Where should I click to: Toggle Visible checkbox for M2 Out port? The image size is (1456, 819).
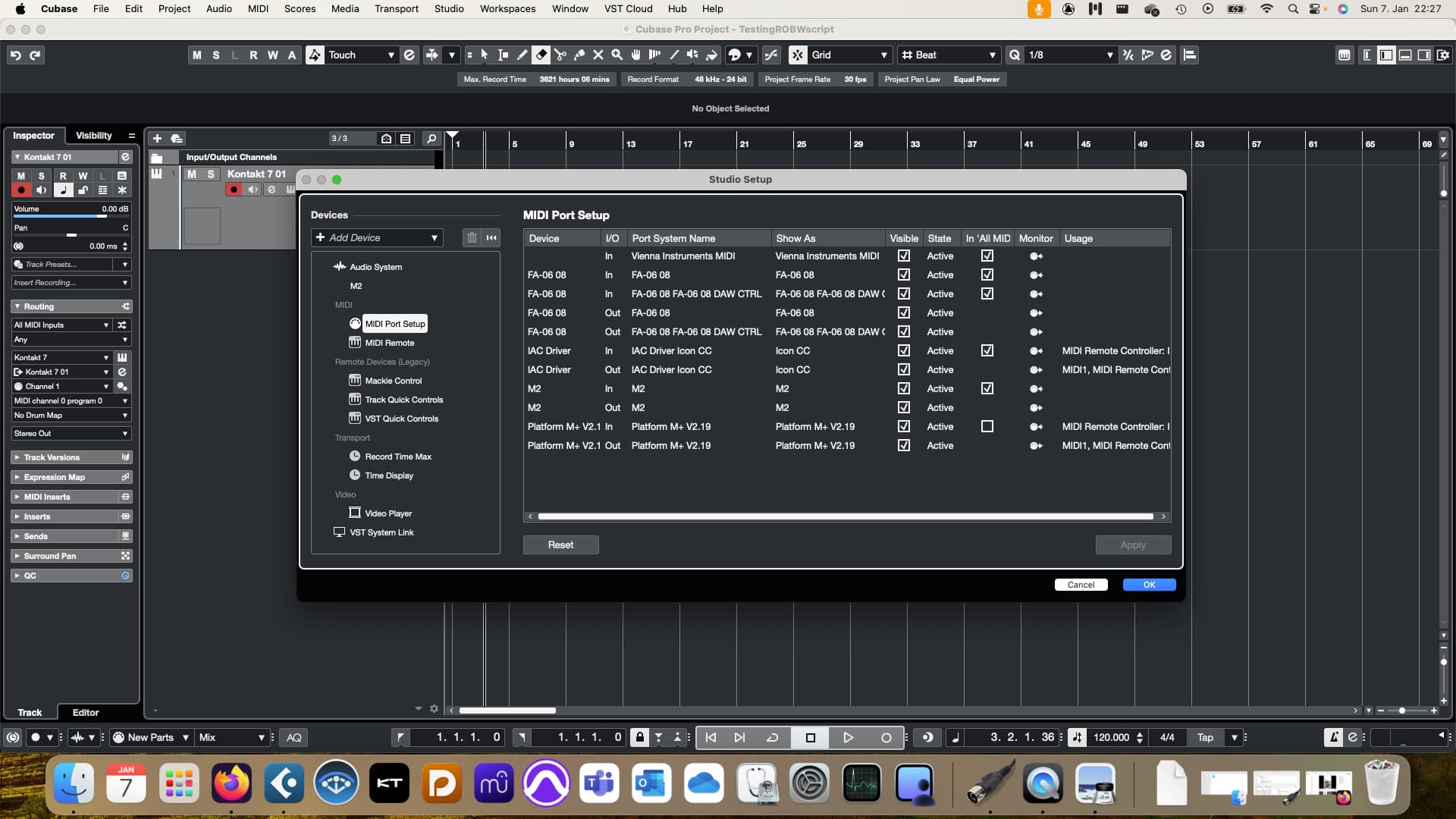click(x=904, y=407)
